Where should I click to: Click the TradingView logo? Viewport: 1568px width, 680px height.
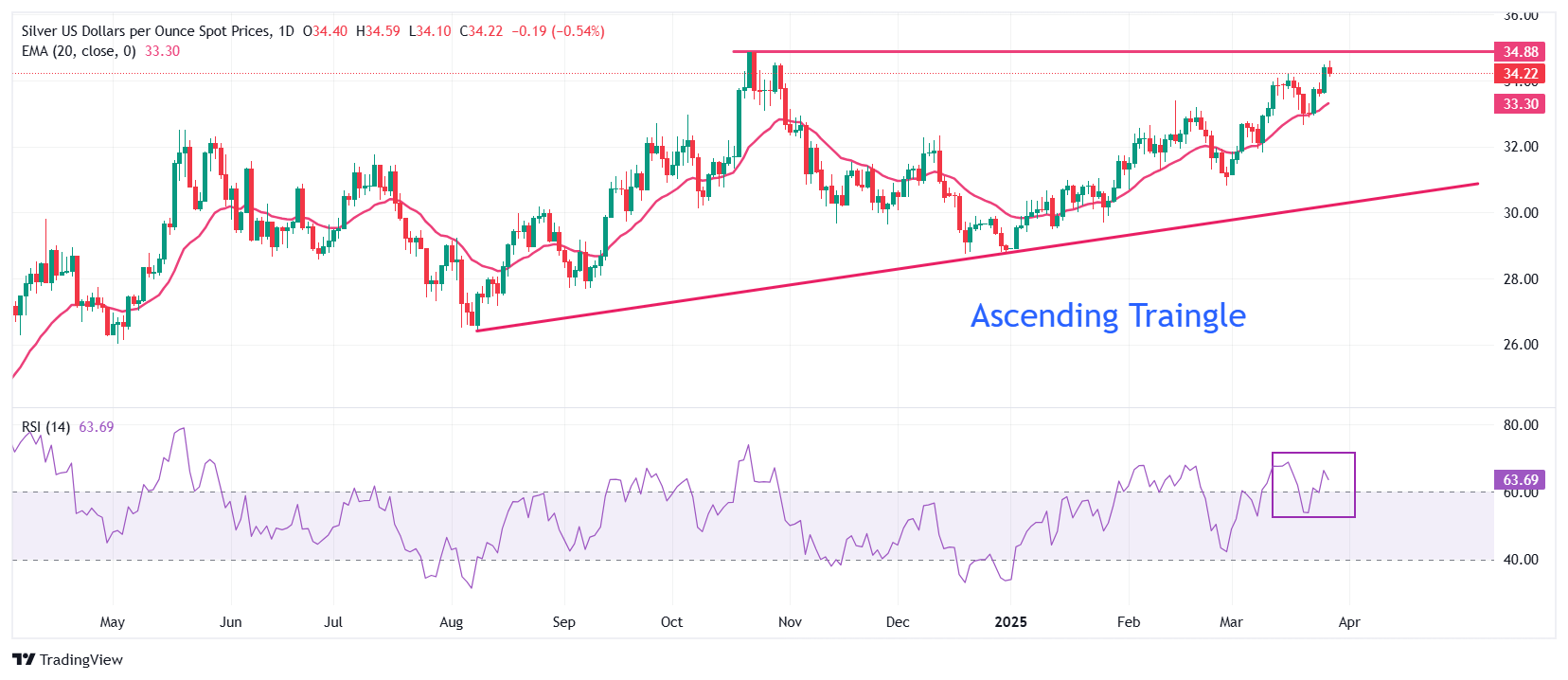tap(67, 659)
